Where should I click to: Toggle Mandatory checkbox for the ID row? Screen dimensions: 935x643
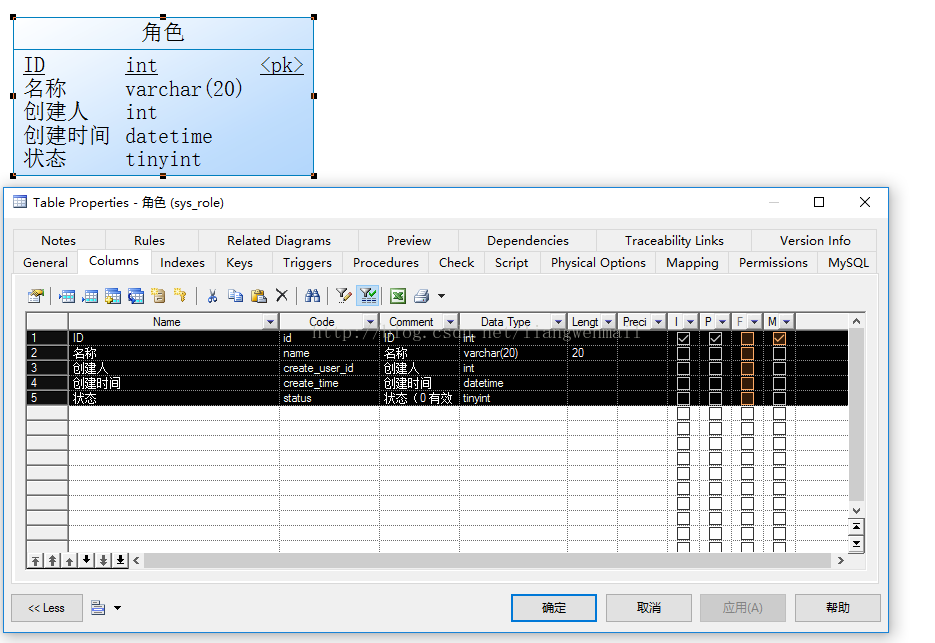point(779,338)
